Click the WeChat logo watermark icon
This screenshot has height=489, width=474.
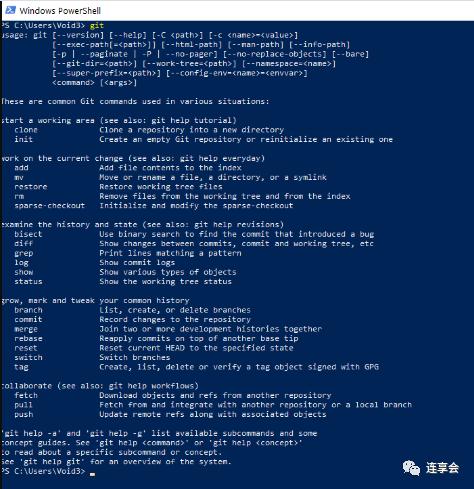pos(411,468)
